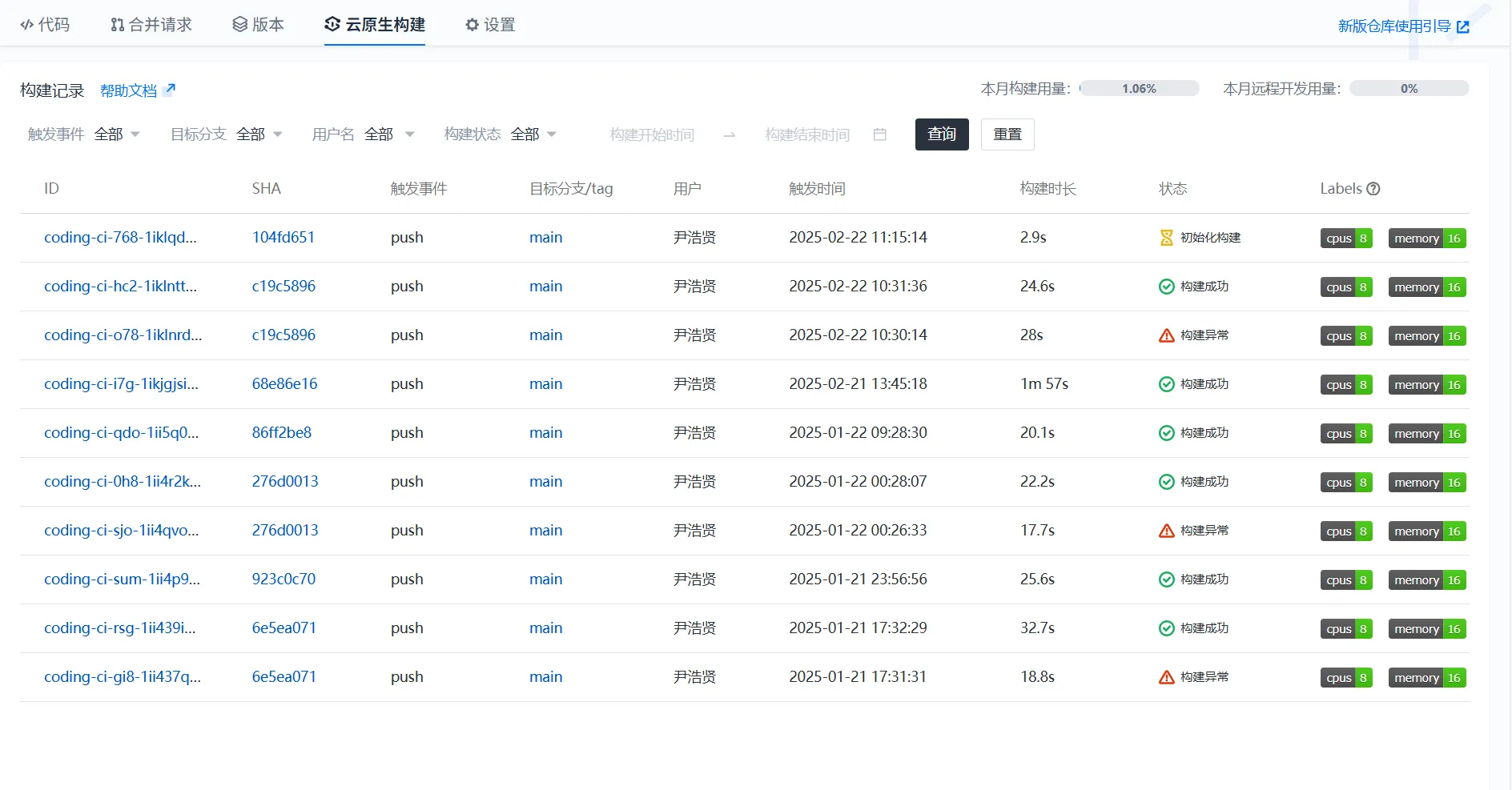Open build coding-ci-0h8-1ii4r2k...
The height and width of the screenshot is (790, 1512).
(x=123, y=482)
